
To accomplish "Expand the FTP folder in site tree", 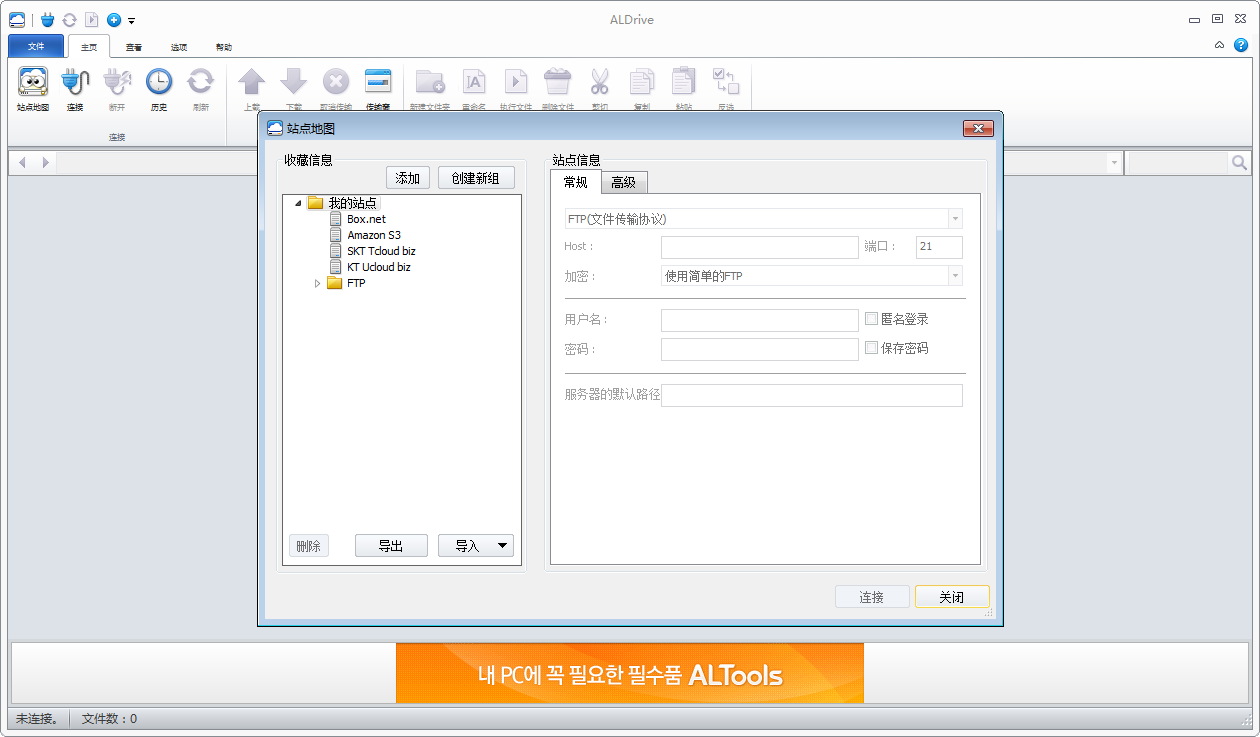I will click(318, 283).
